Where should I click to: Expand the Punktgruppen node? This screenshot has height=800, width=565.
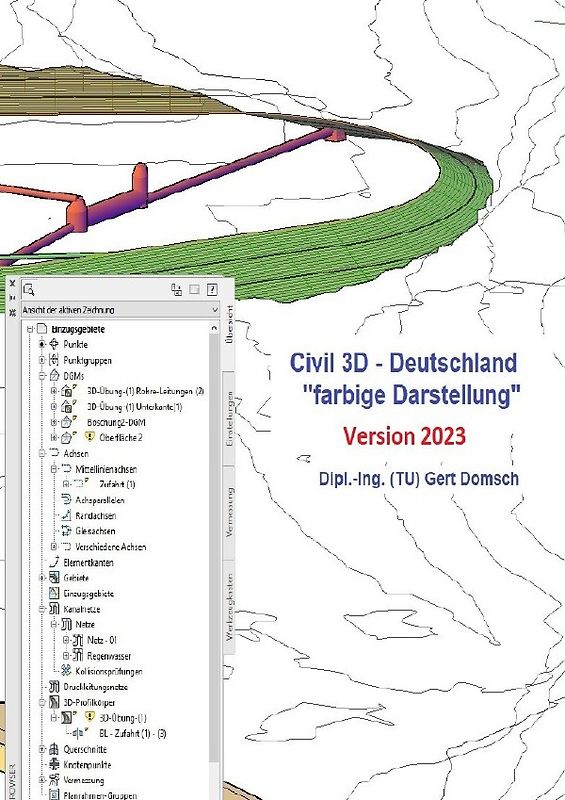click(42, 360)
